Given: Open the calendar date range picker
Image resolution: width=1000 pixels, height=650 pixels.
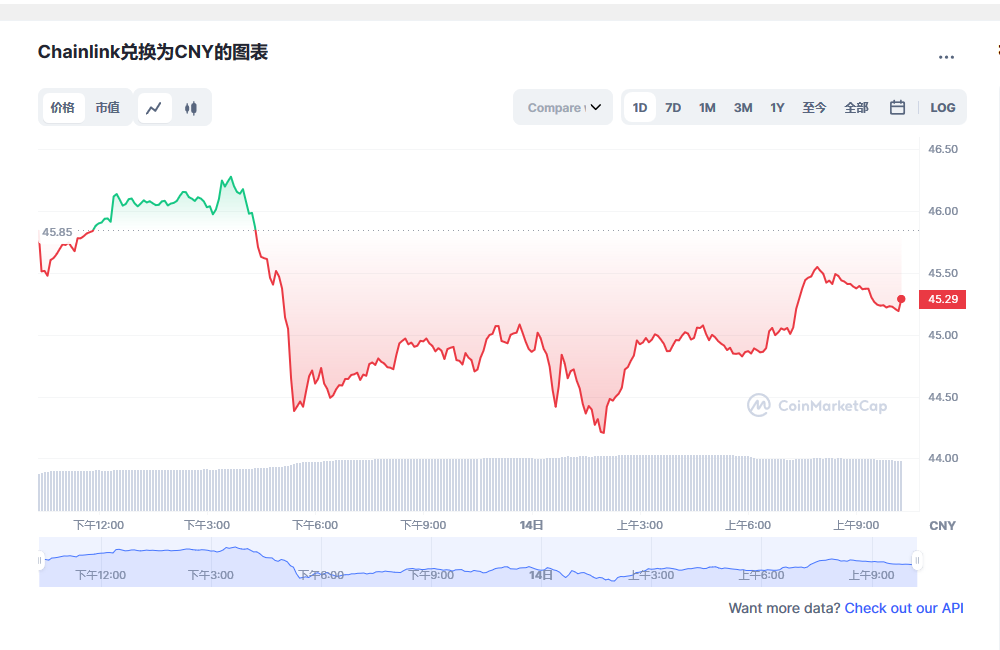Looking at the screenshot, I should pyautogui.click(x=897, y=107).
